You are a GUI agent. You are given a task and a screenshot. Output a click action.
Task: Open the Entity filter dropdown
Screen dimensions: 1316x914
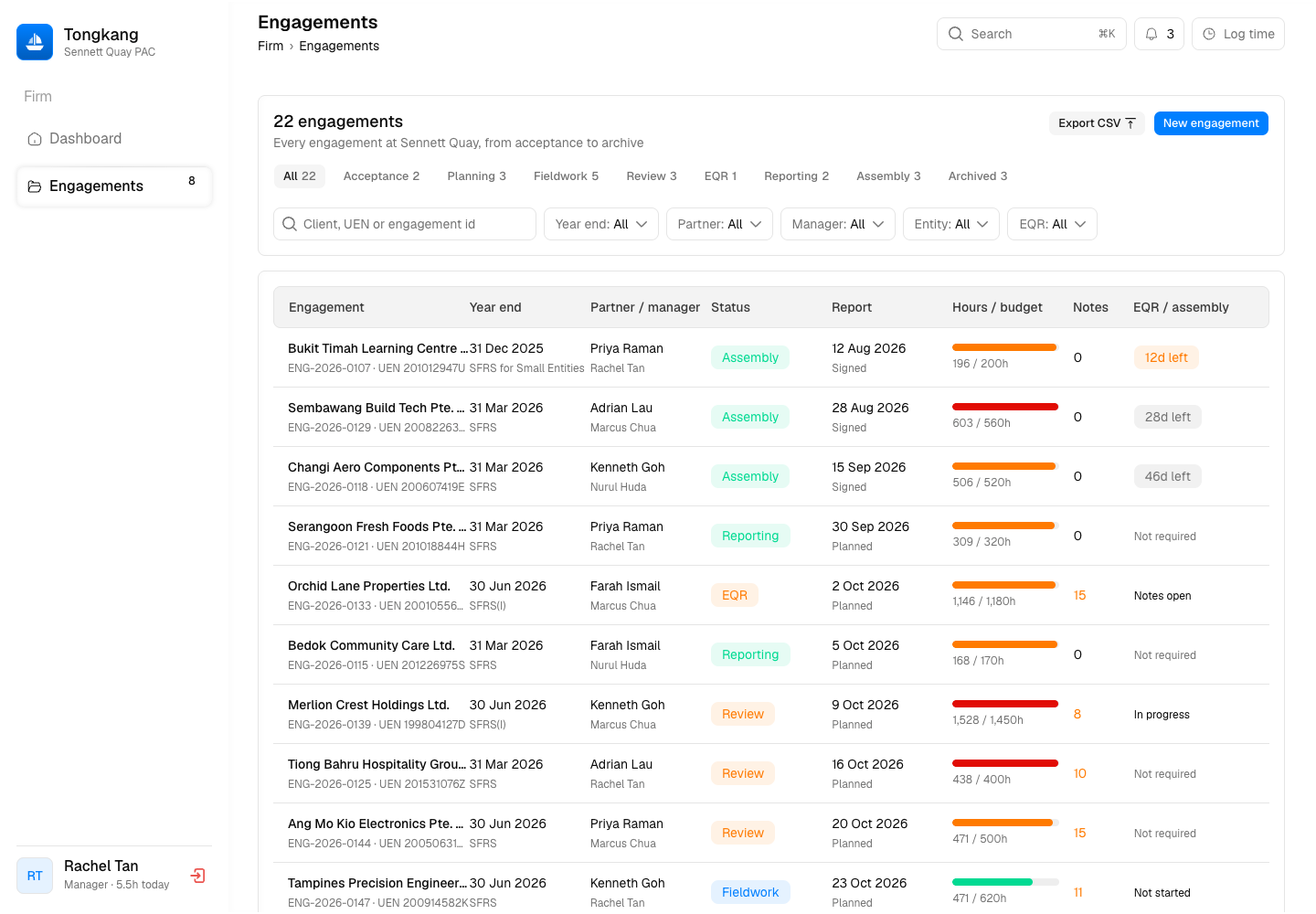(951, 224)
